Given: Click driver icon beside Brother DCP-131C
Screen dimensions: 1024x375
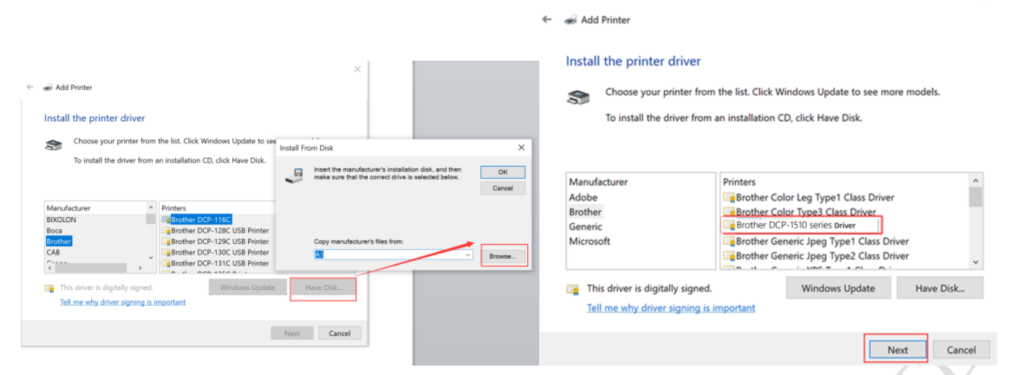Looking at the screenshot, I should 166,263.
